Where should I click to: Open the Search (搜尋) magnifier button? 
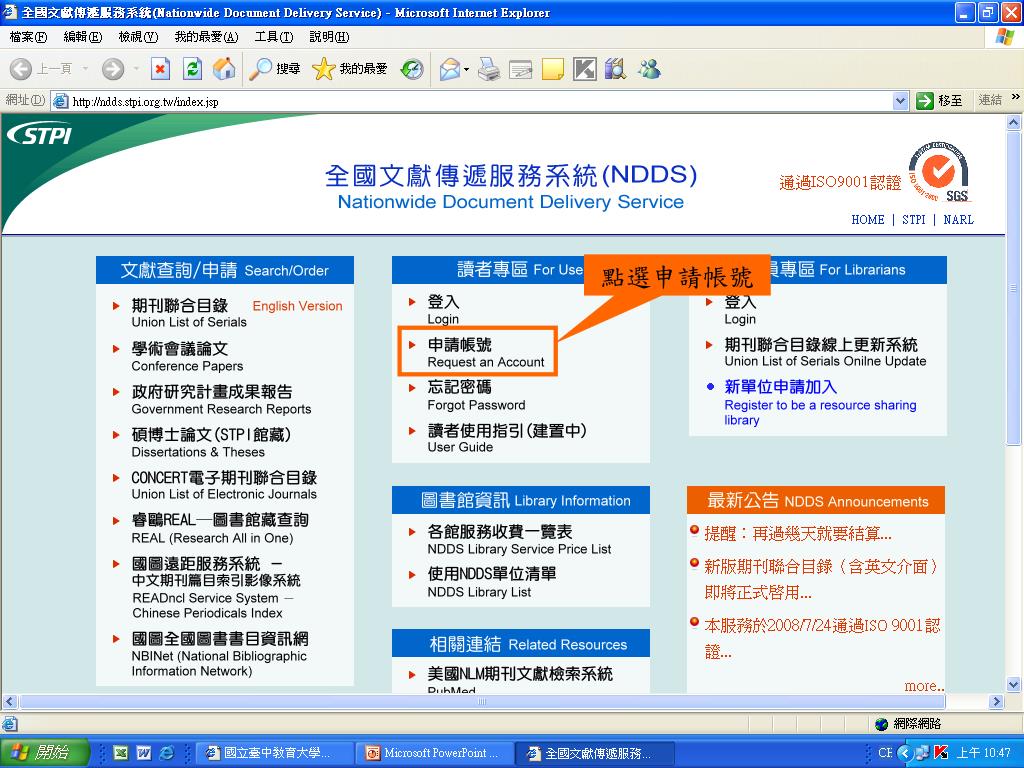point(274,69)
